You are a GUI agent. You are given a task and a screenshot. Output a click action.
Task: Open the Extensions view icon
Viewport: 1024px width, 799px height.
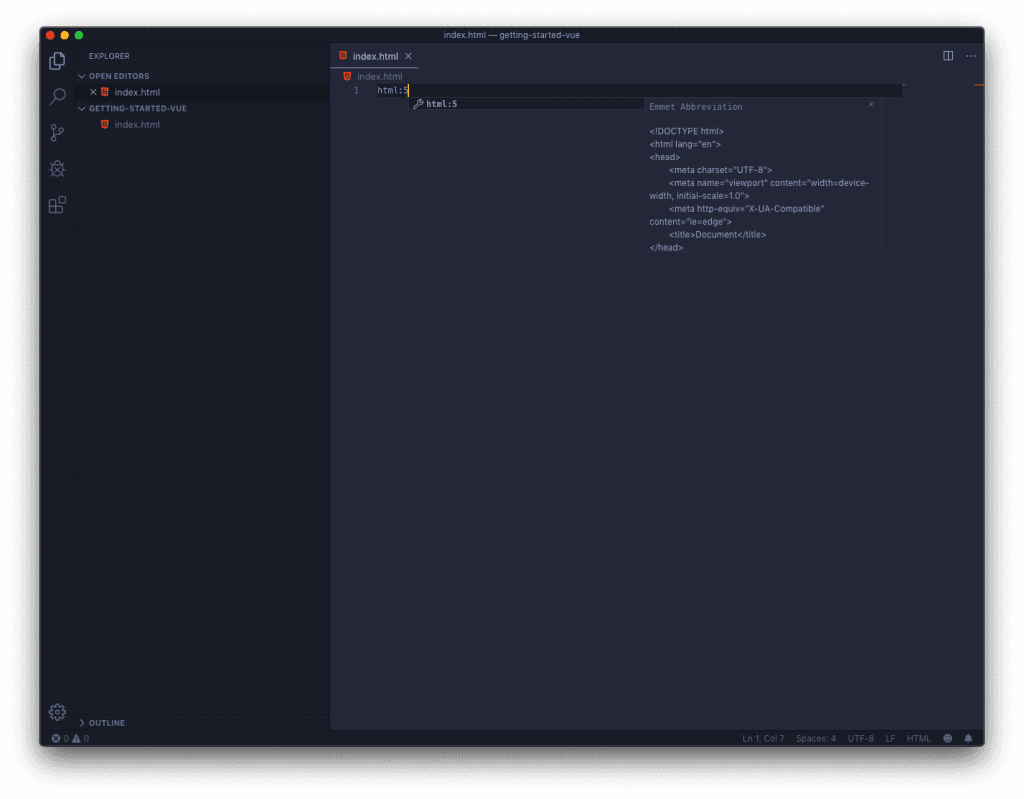pyautogui.click(x=57, y=204)
